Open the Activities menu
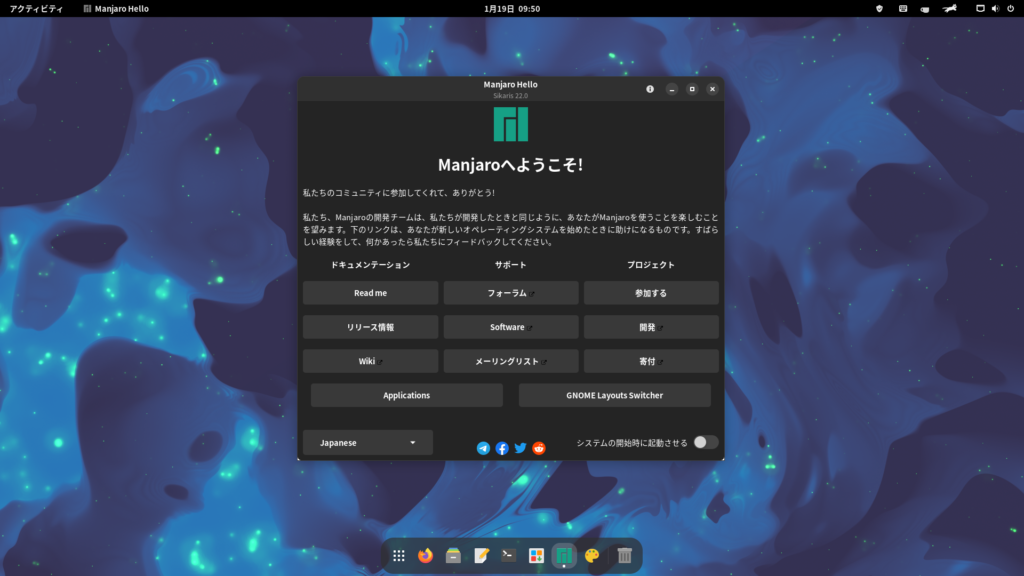 36,8
